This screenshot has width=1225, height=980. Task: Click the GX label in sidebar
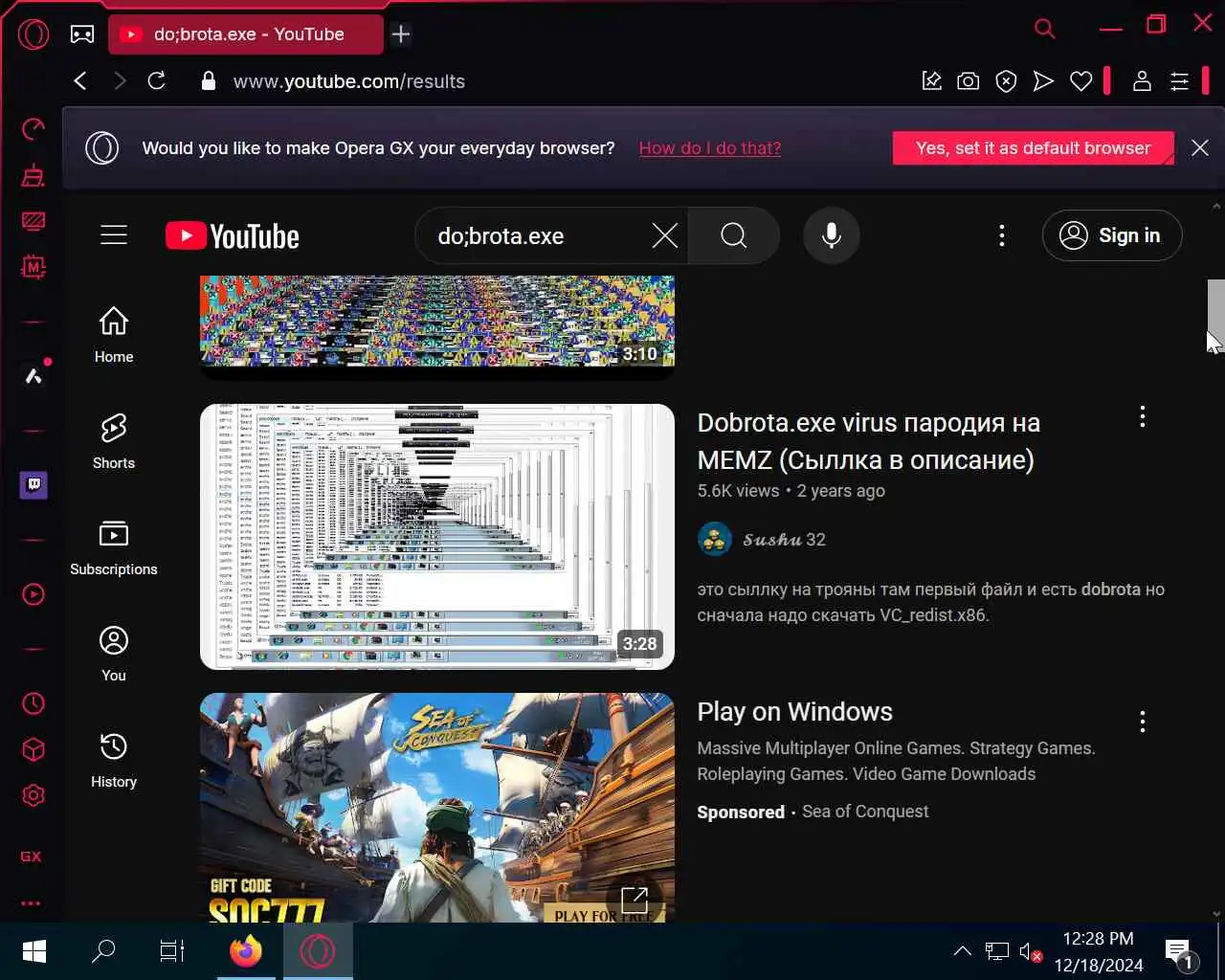31,857
